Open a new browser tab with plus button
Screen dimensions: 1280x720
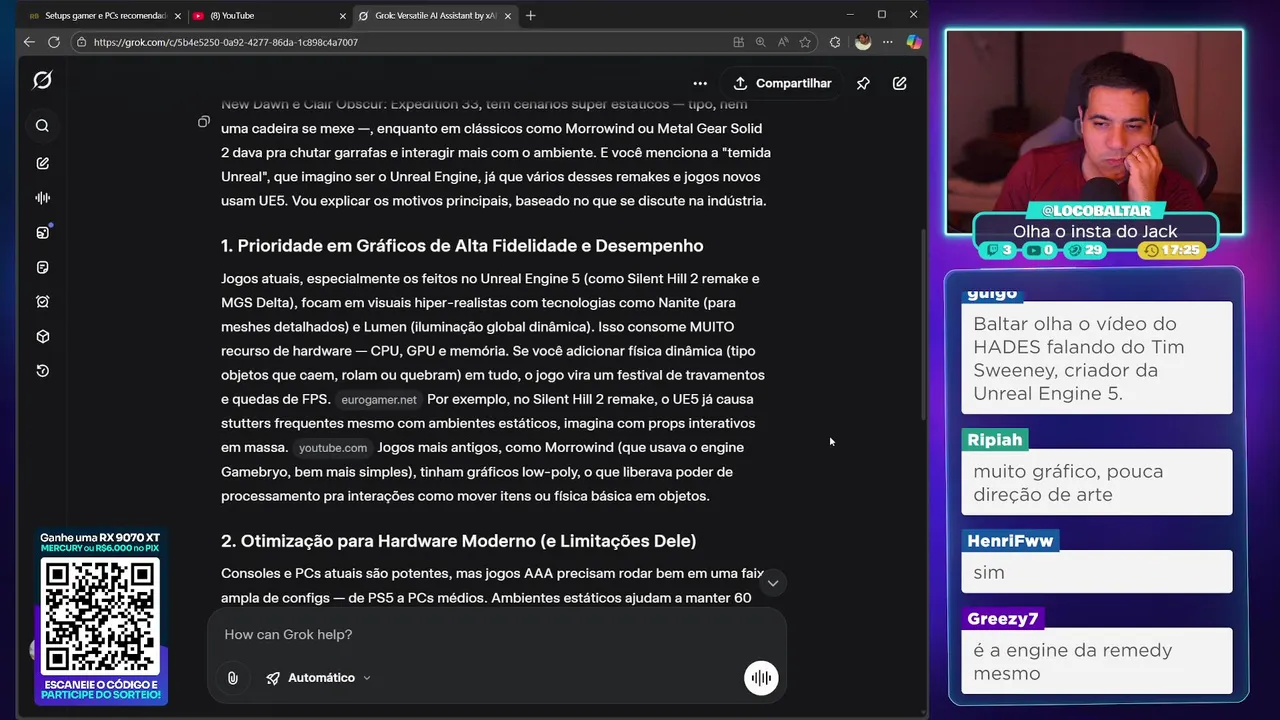(x=531, y=15)
